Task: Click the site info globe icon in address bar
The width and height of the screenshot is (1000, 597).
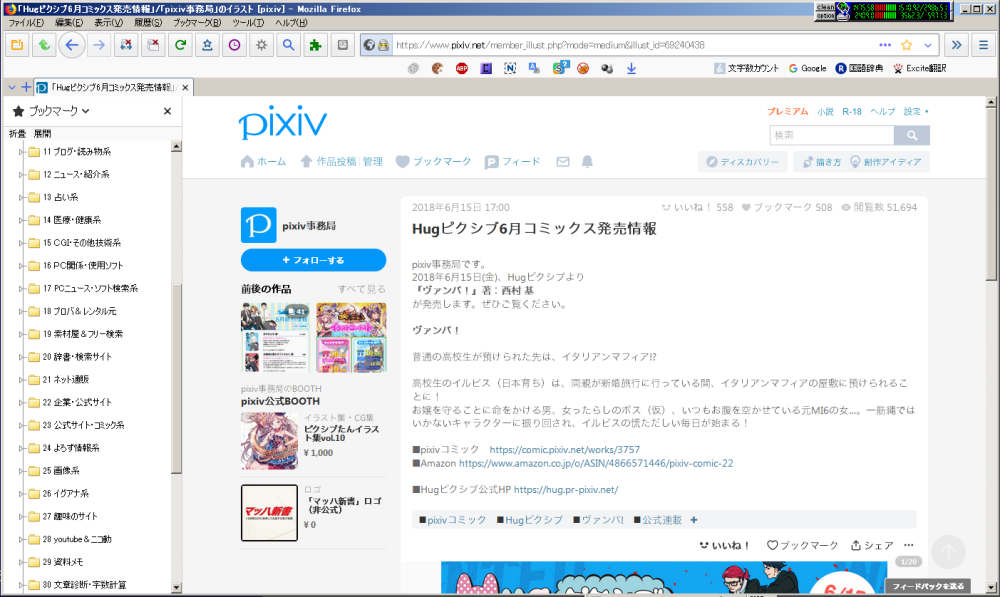Action: pos(369,45)
